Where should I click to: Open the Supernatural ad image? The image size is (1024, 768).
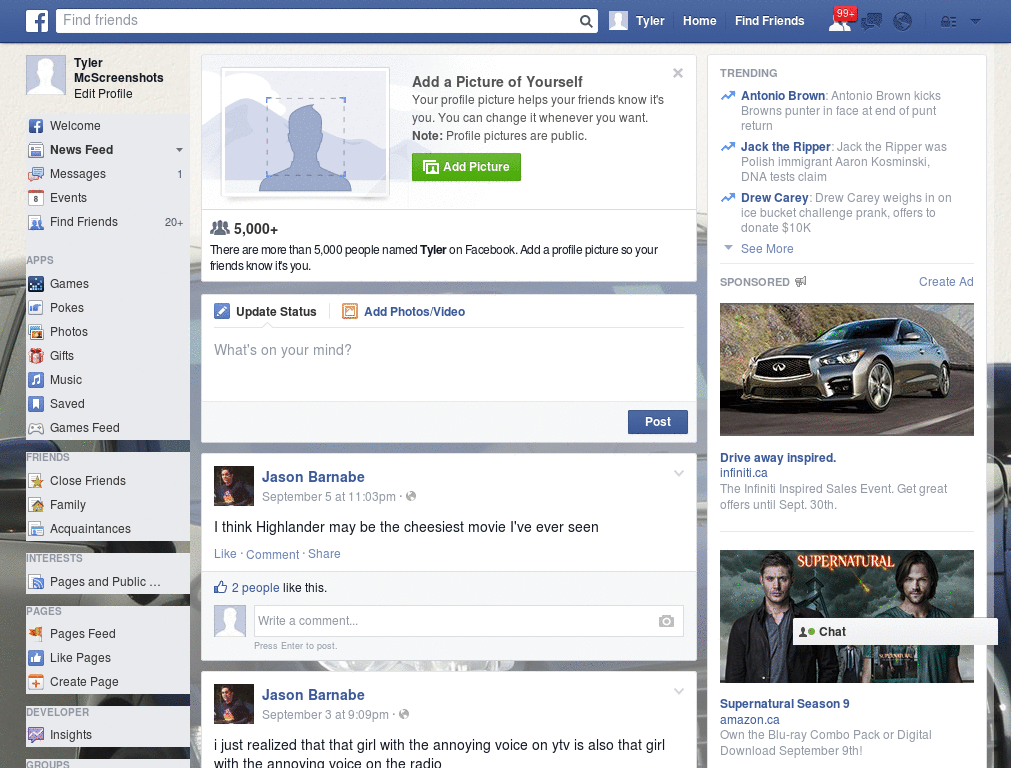tap(846, 616)
